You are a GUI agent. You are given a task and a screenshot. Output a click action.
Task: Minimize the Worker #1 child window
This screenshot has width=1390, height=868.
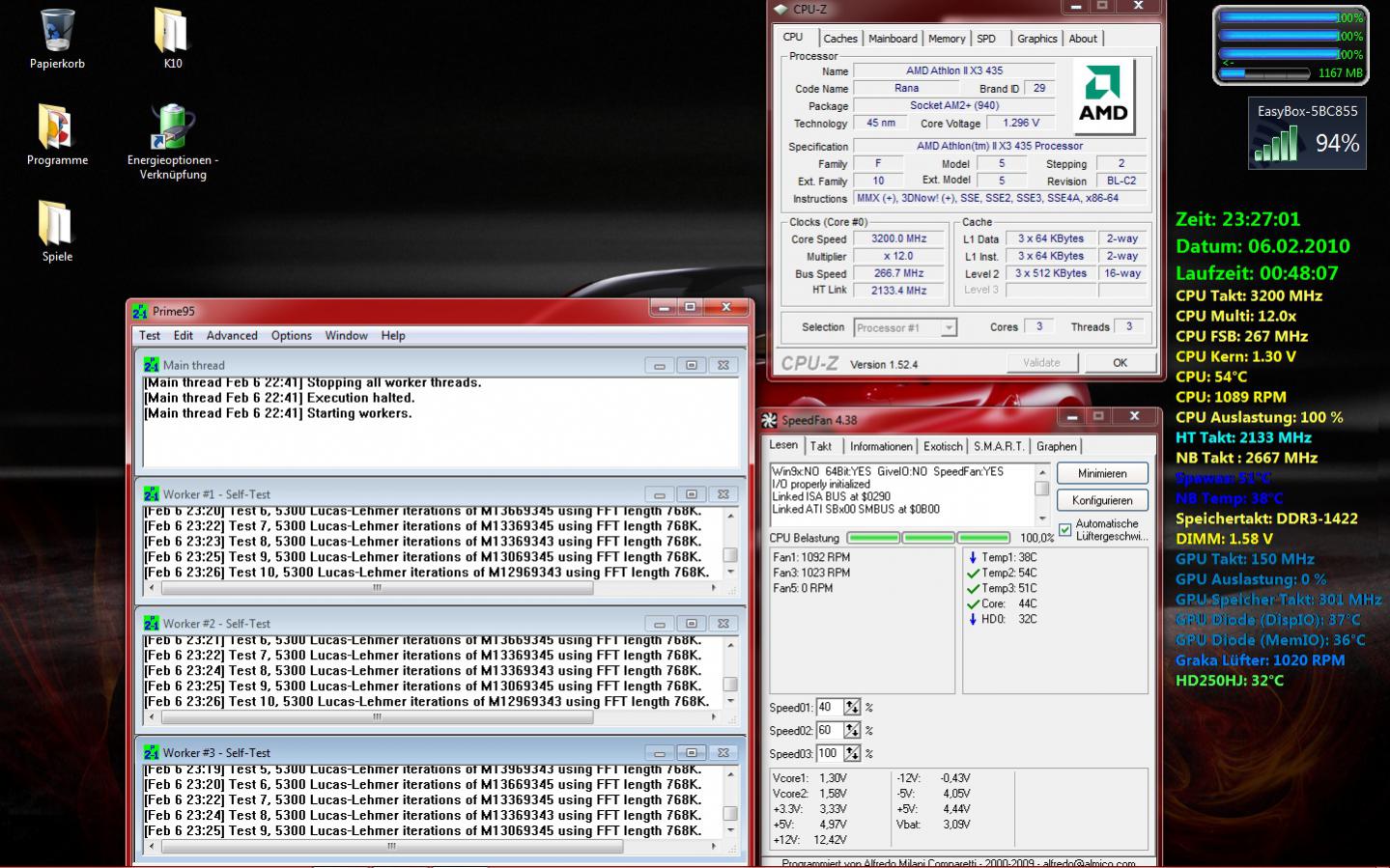tap(660, 494)
